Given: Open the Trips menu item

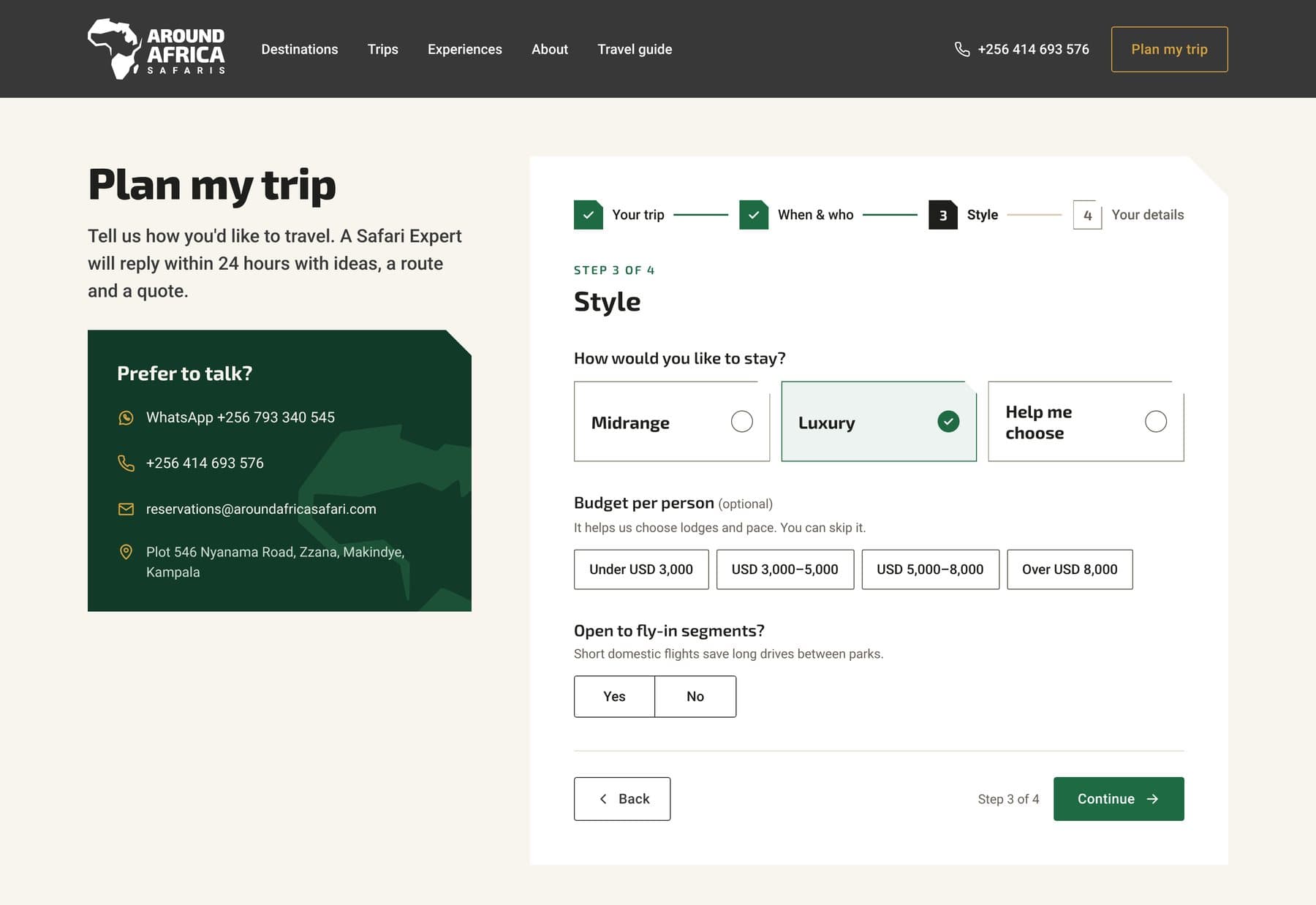Looking at the screenshot, I should coord(383,49).
